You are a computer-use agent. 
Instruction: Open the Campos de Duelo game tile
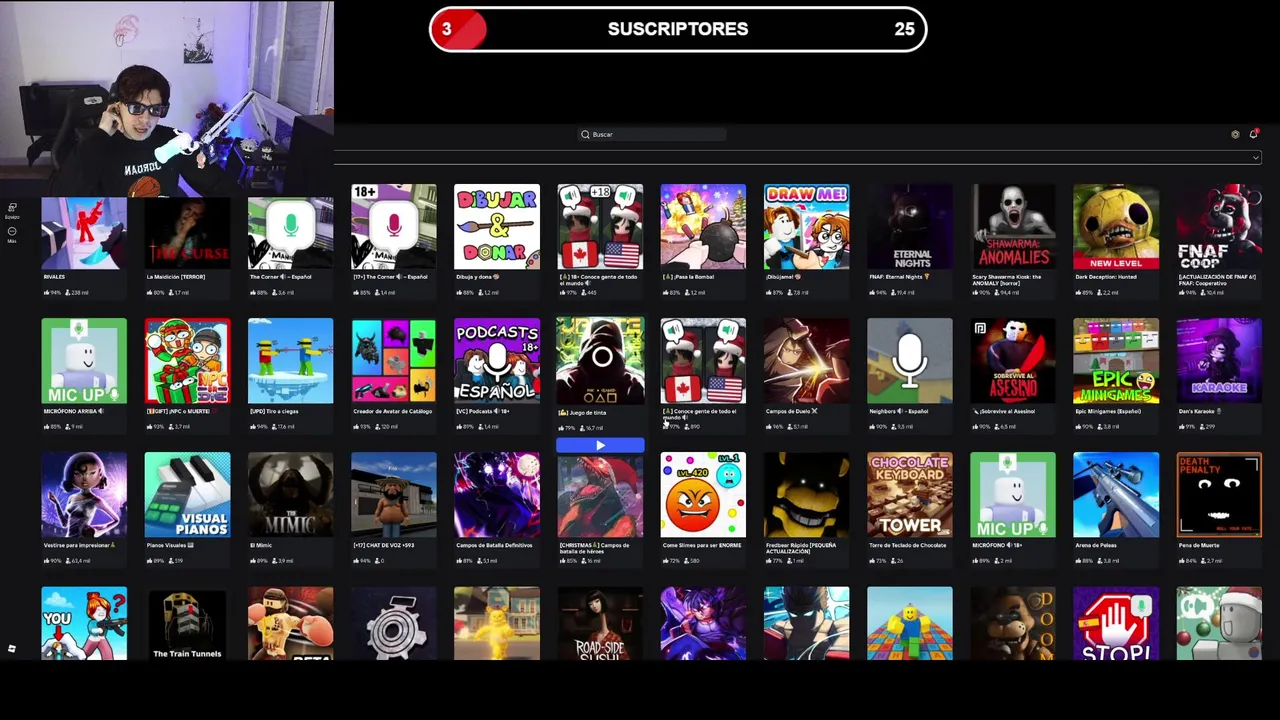[806, 361]
